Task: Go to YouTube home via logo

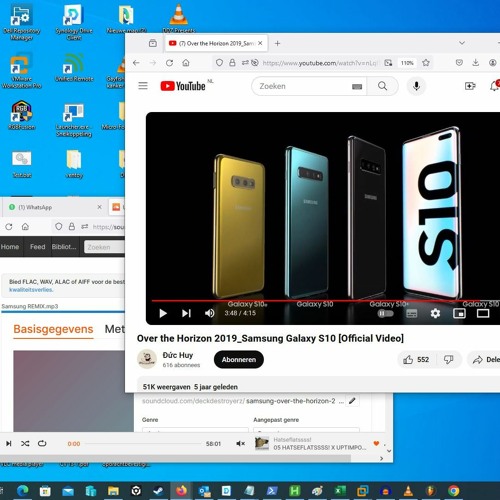Action: pyautogui.click(x=183, y=86)
